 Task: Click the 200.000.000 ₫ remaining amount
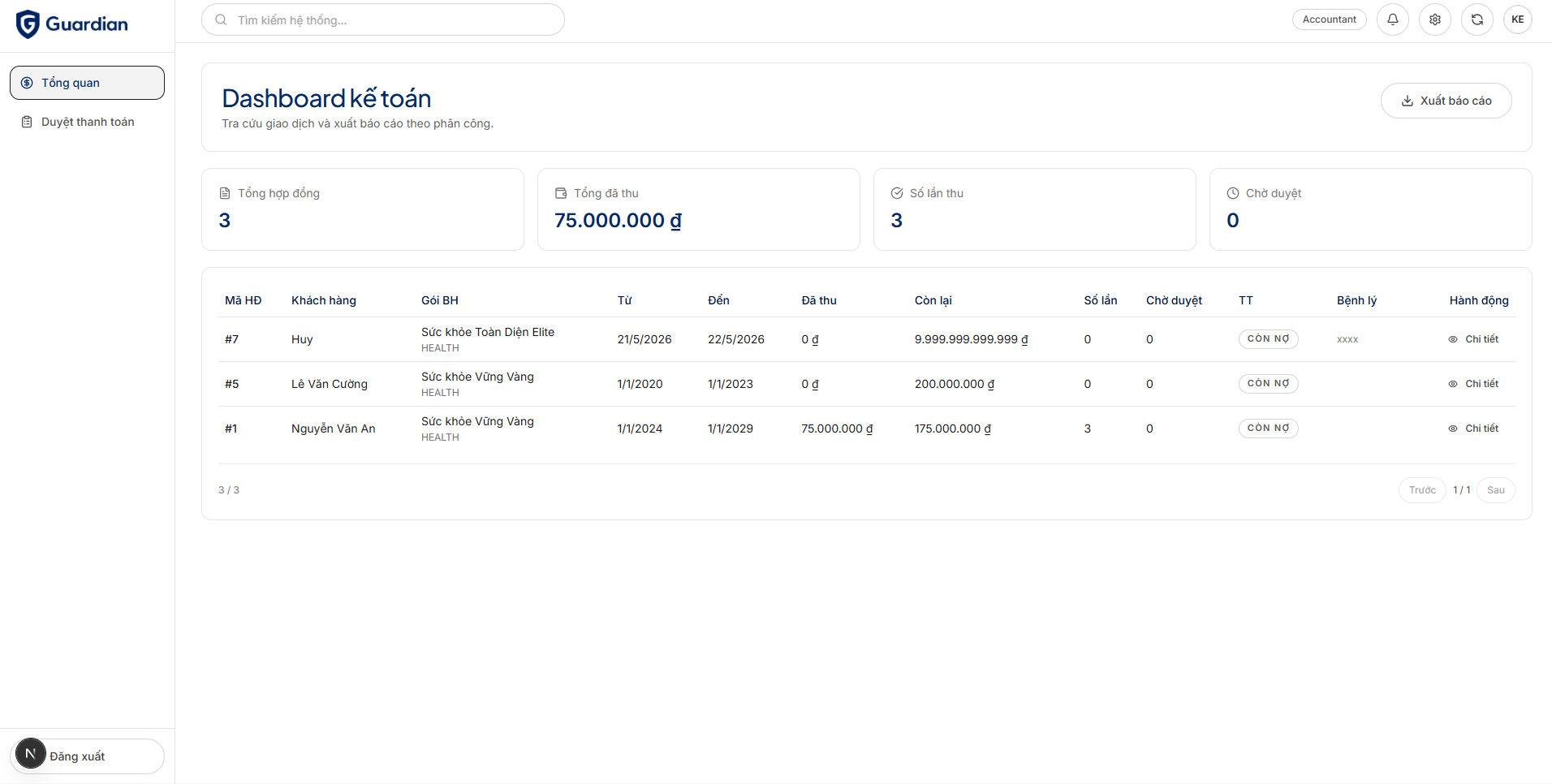pyautogui.click(x=955, y=384)
